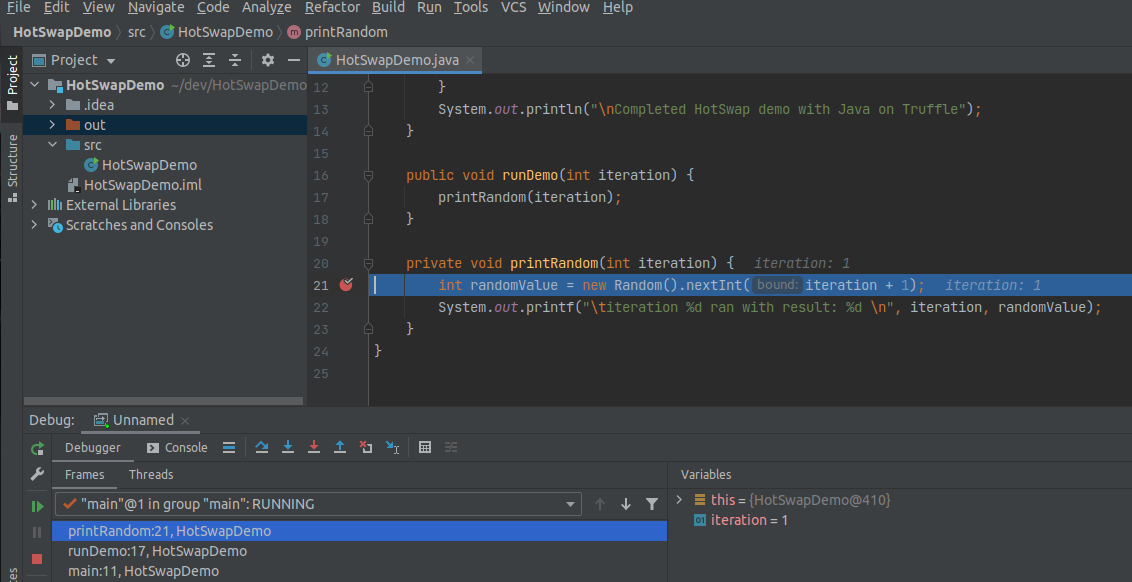The image size is (1132, 582).
Task: Open the Evaluate Expression calculator icon
Action: tap(425, 447)
